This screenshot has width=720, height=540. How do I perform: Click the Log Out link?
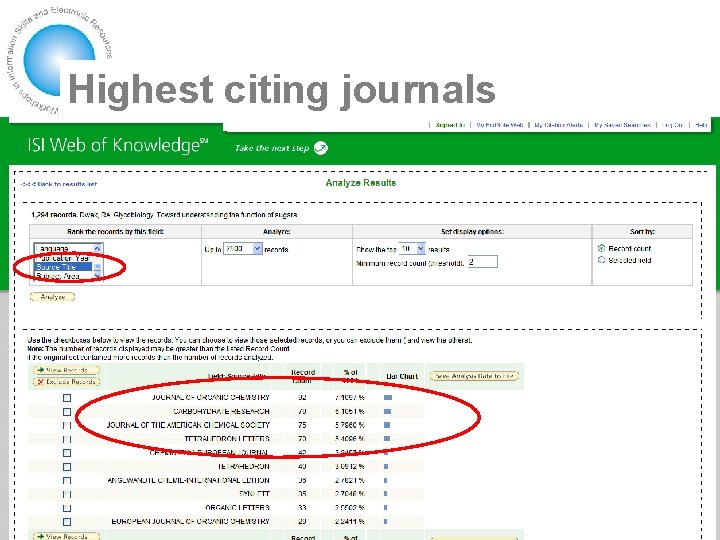pyautogui.click(x=673, y=125)
